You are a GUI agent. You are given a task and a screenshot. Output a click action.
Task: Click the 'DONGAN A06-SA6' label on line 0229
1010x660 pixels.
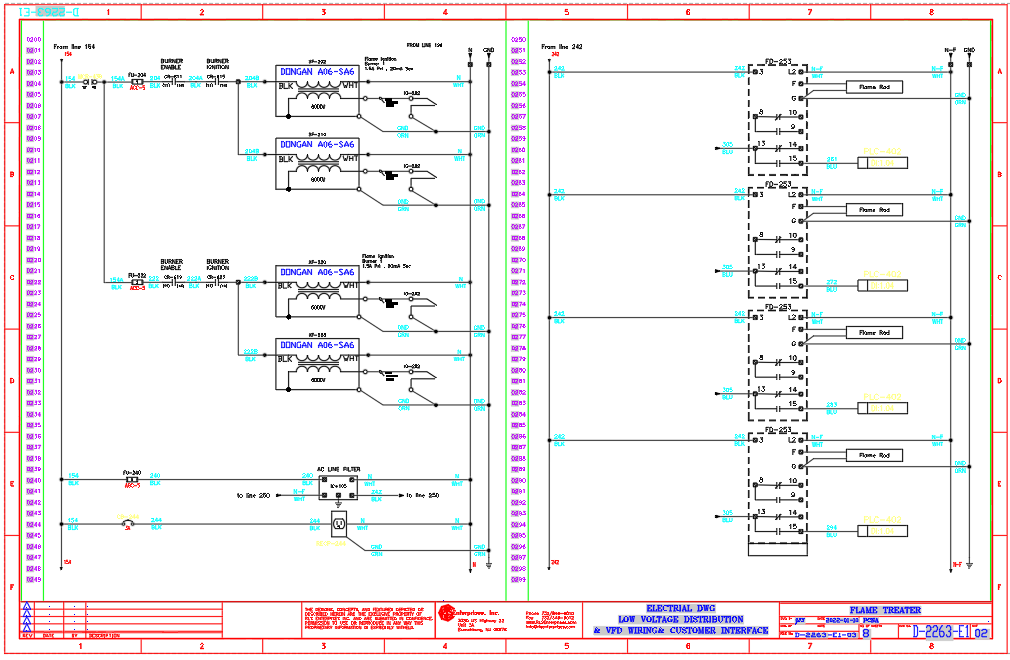317,345
